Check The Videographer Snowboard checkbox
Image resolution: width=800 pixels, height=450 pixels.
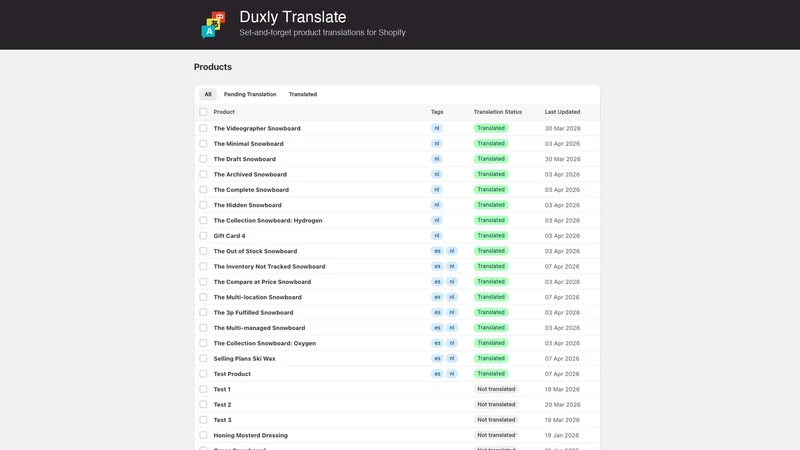203,128
